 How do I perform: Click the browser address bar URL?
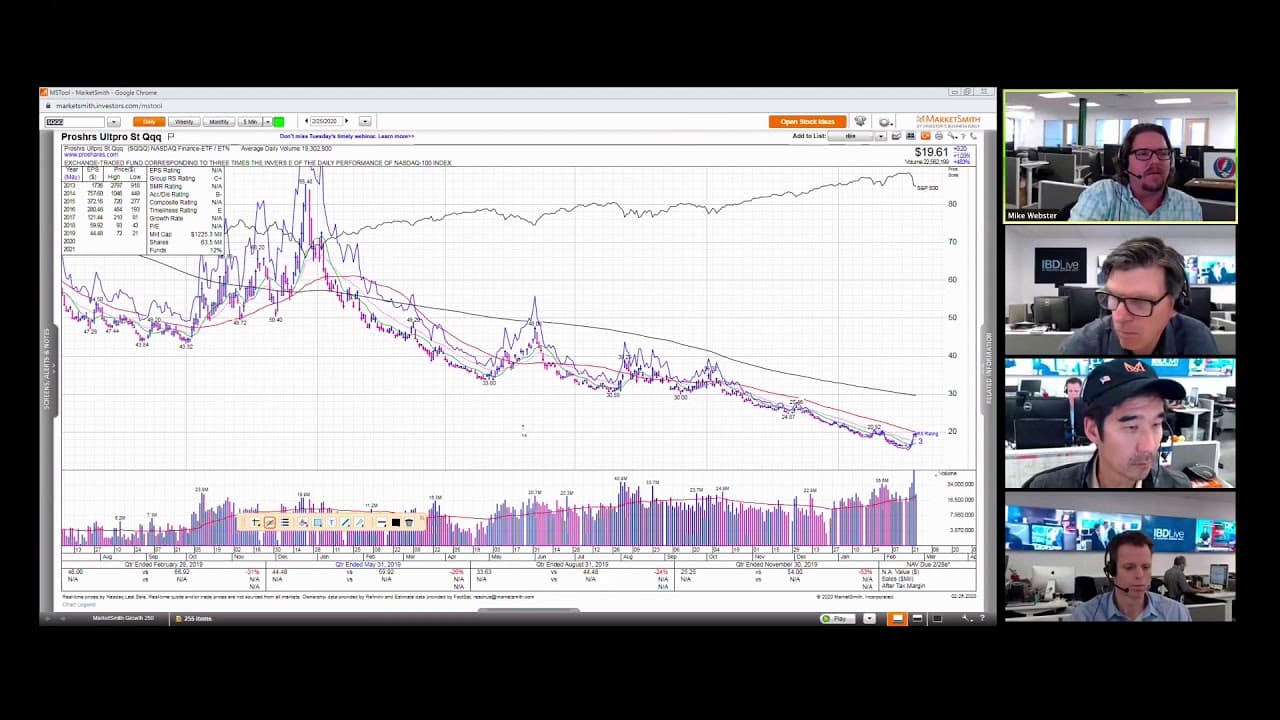click(x=109, y=105)
